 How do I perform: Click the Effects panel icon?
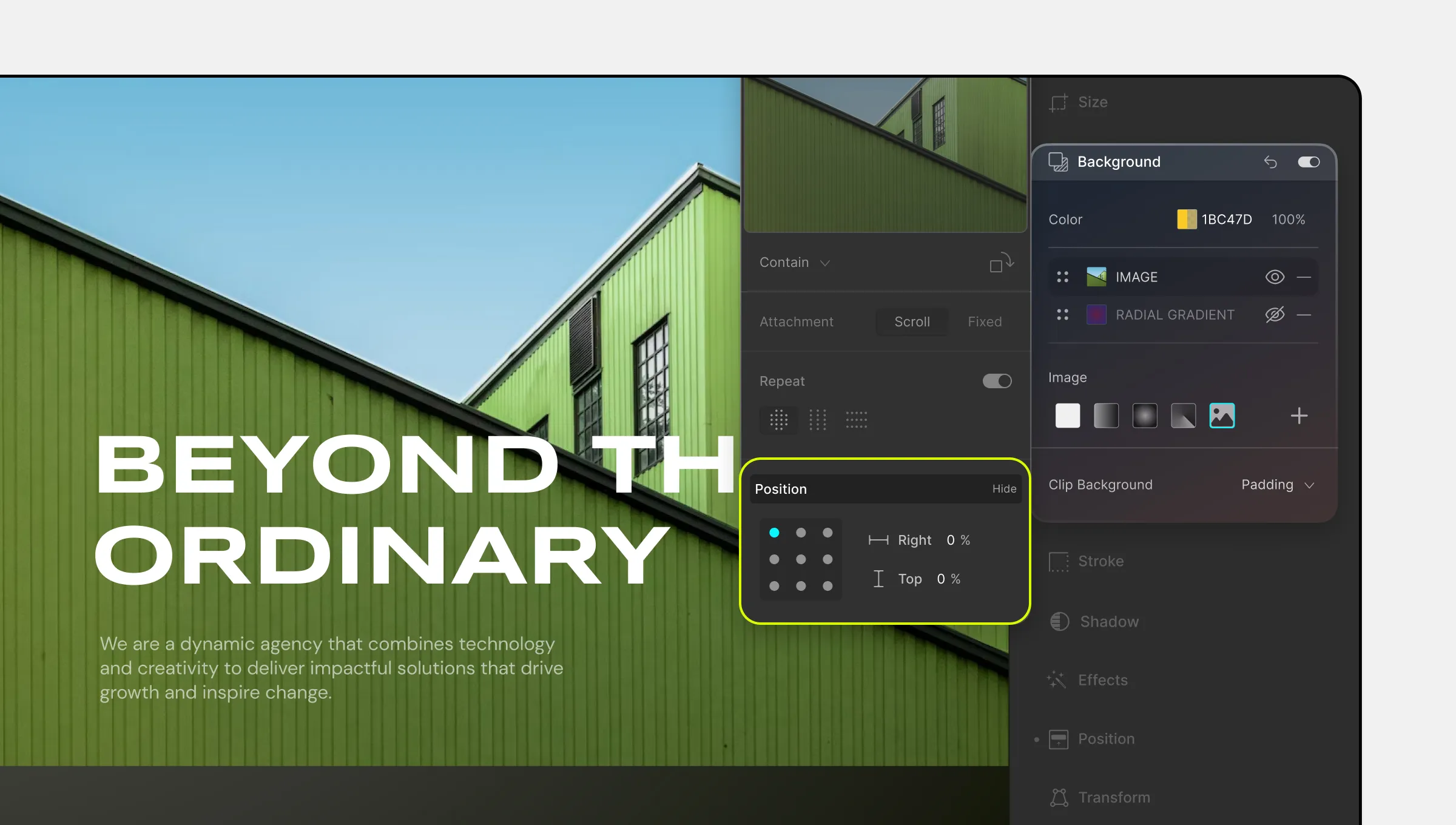pos(1057,680)
